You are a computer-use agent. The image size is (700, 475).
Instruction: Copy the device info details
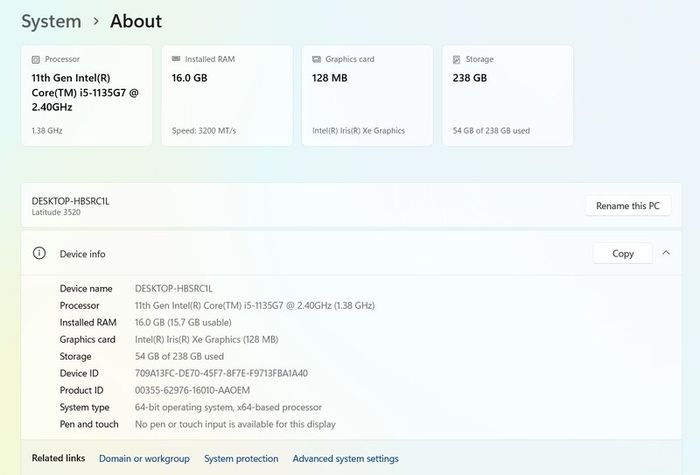point(623,254)
